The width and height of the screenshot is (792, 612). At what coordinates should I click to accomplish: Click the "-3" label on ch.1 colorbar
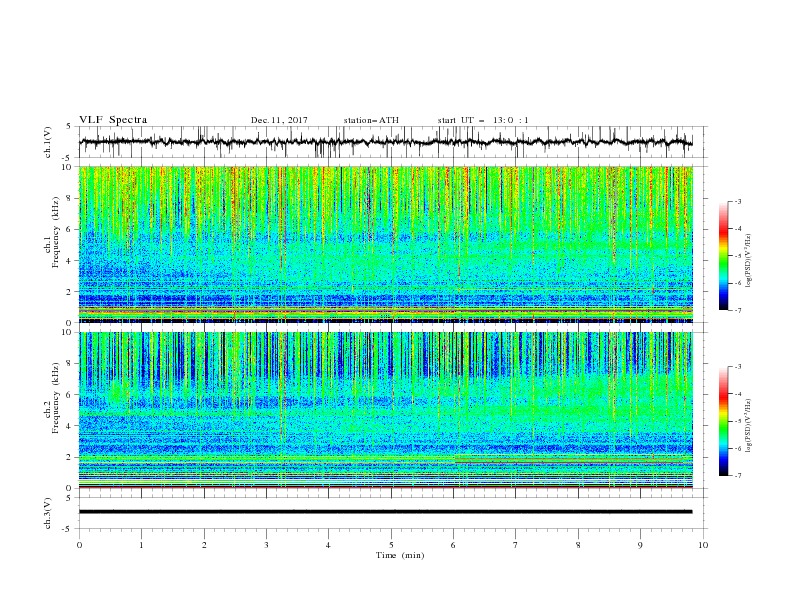pos(737,201)
